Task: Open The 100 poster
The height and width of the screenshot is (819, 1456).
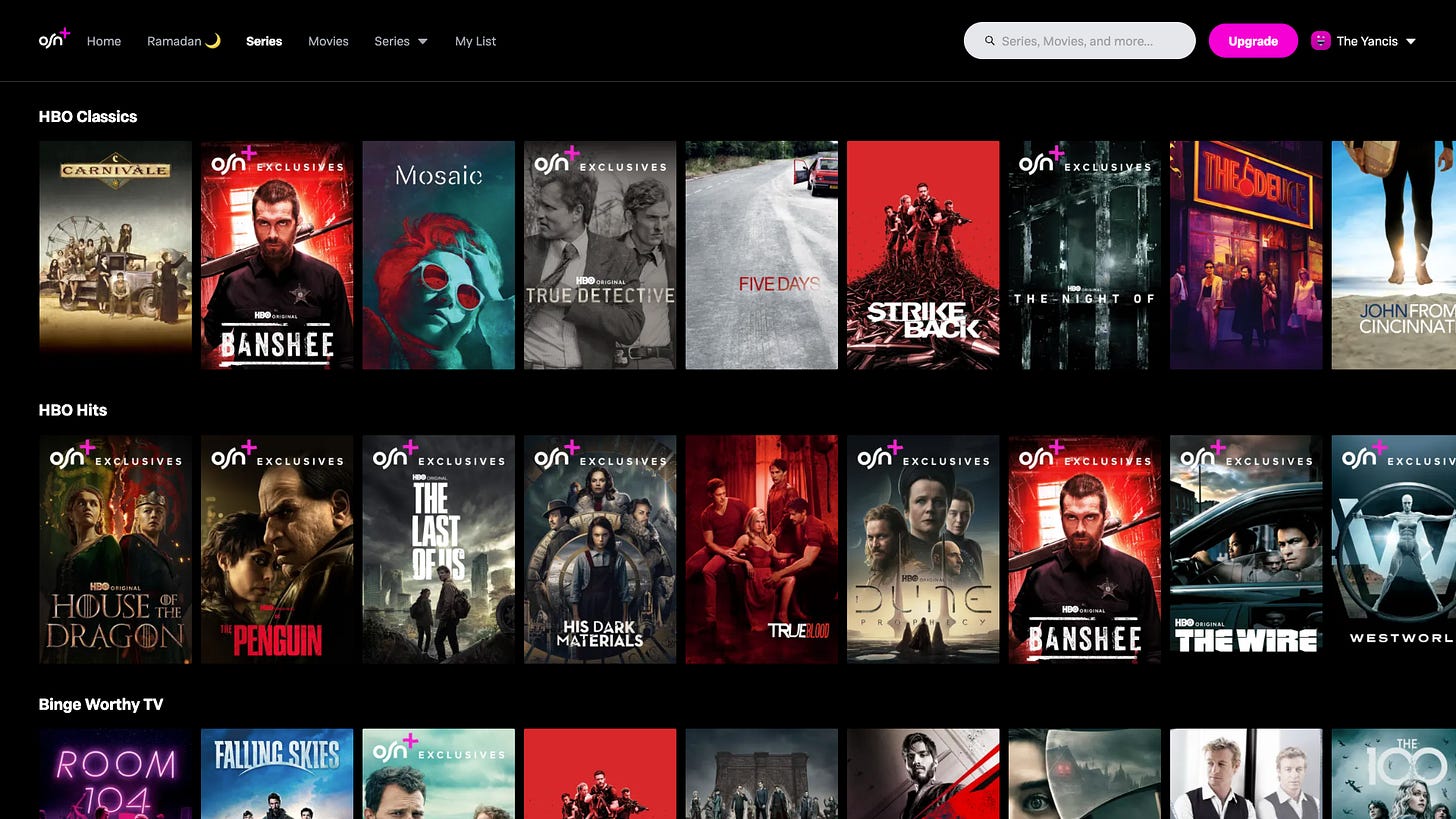Action: [x=1394, y=774]
